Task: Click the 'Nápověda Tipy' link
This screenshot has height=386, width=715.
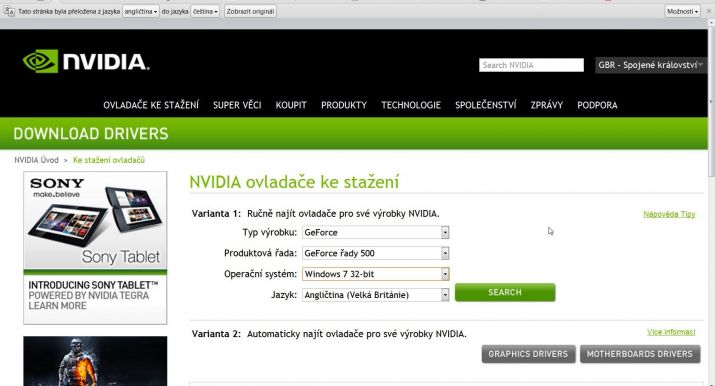Action: tap(669, 214)
